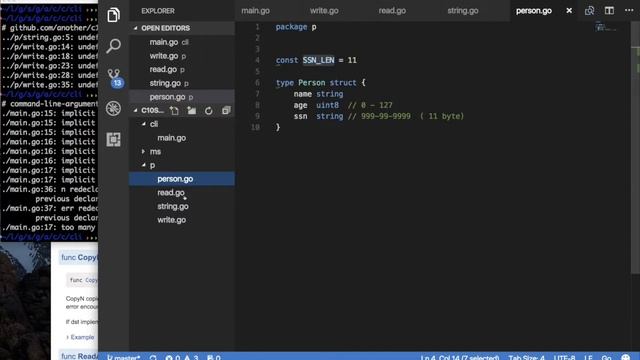The height and width of the screenshot is (360, 640).
Task: Click the New Folder icon in explorer
Action: (x=191, y=111)
